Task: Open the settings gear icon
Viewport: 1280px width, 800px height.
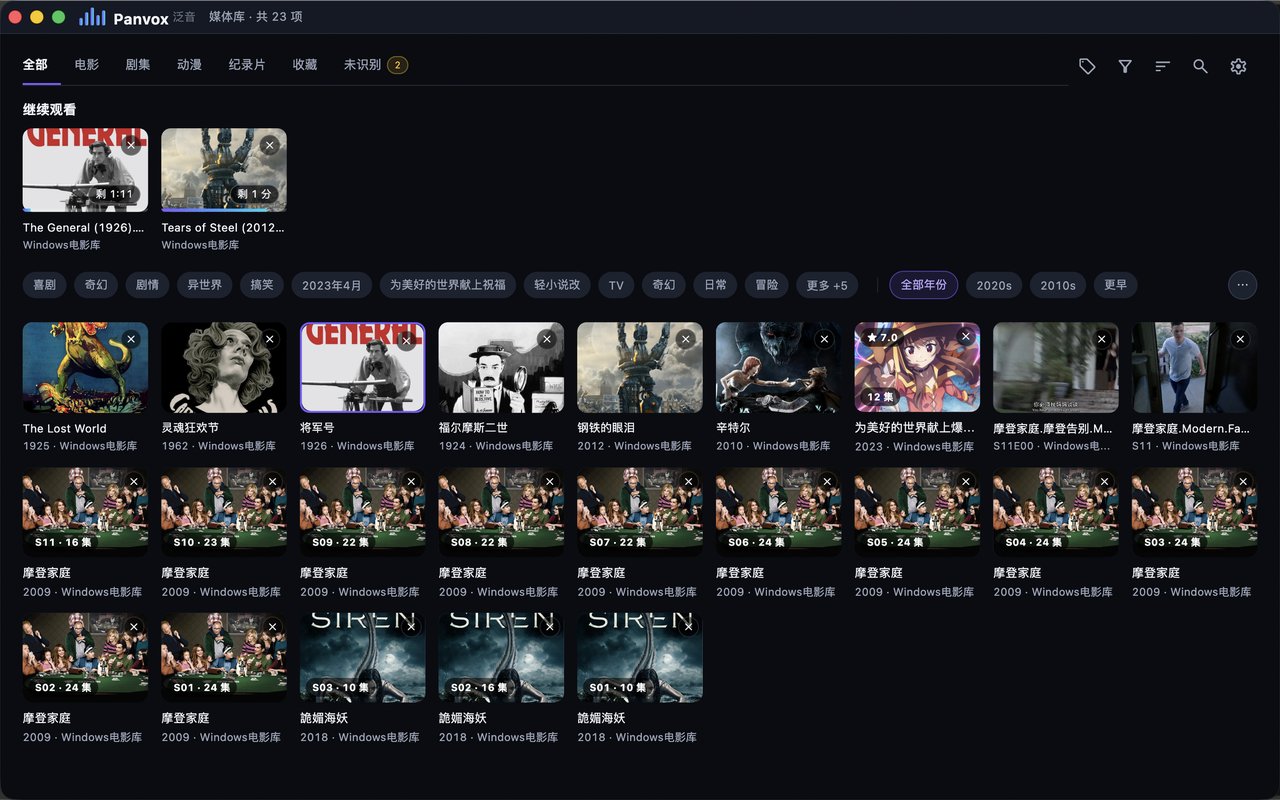Action: tap(1238, 66)
